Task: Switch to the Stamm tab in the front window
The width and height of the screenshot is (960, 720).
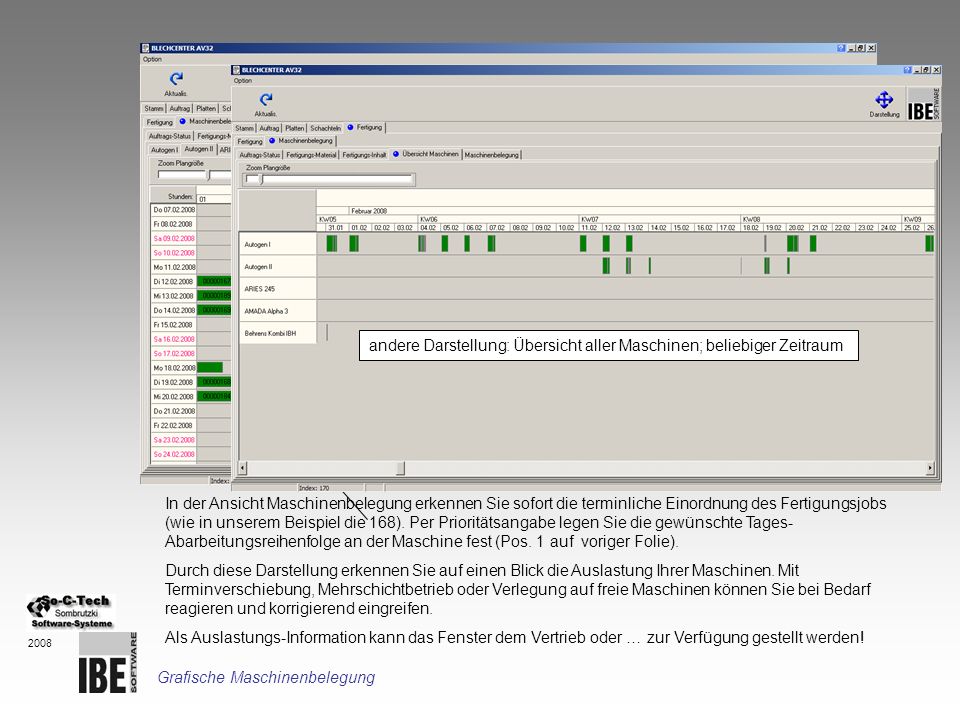Action: click(244, 128)
